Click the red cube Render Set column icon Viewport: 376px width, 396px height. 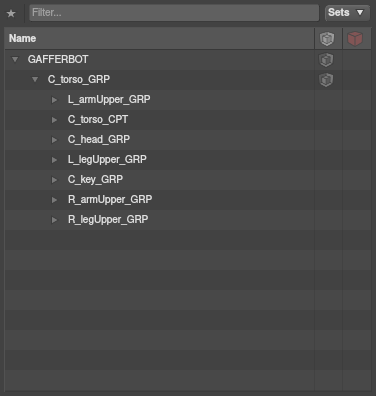click(x=355, y=39)
